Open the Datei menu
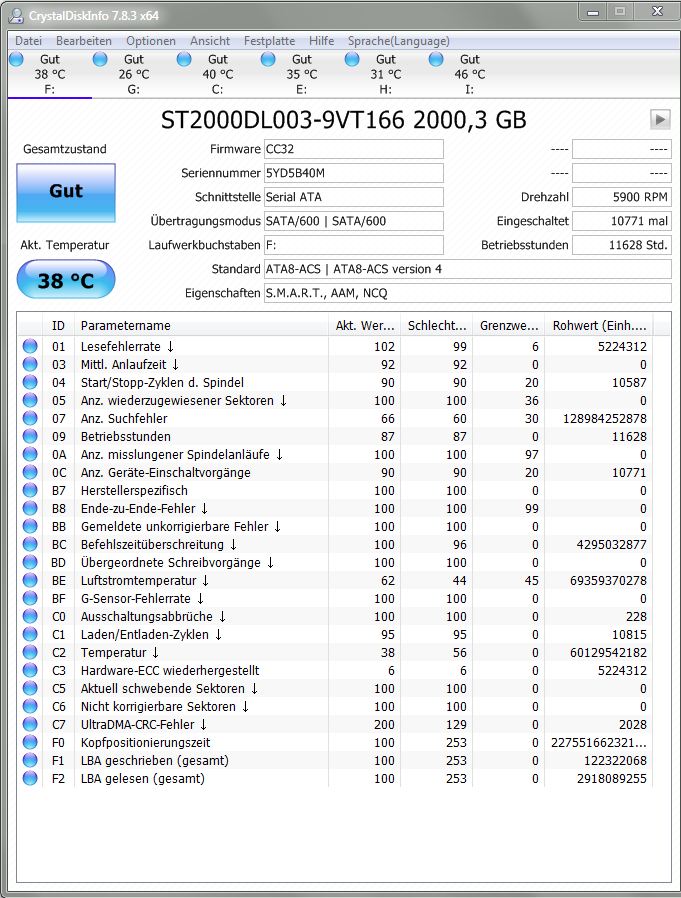681x898 pixels. [x=29, y=41]
